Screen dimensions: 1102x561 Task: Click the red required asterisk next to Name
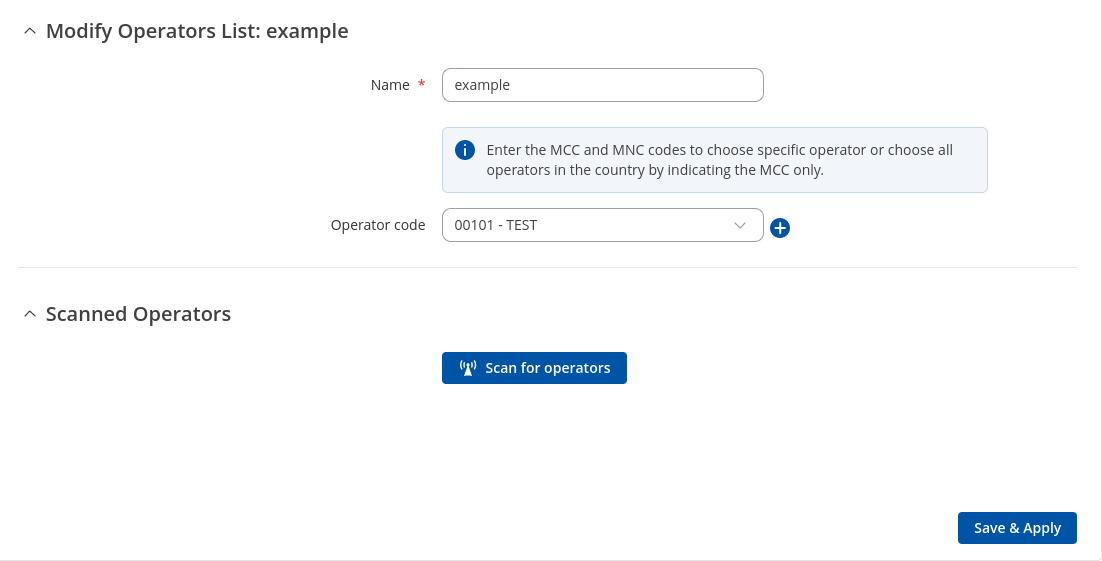click(x=422, y=85)
